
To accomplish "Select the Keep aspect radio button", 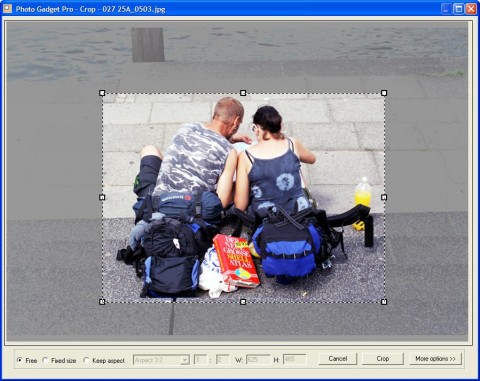I will tap(86, 360).
